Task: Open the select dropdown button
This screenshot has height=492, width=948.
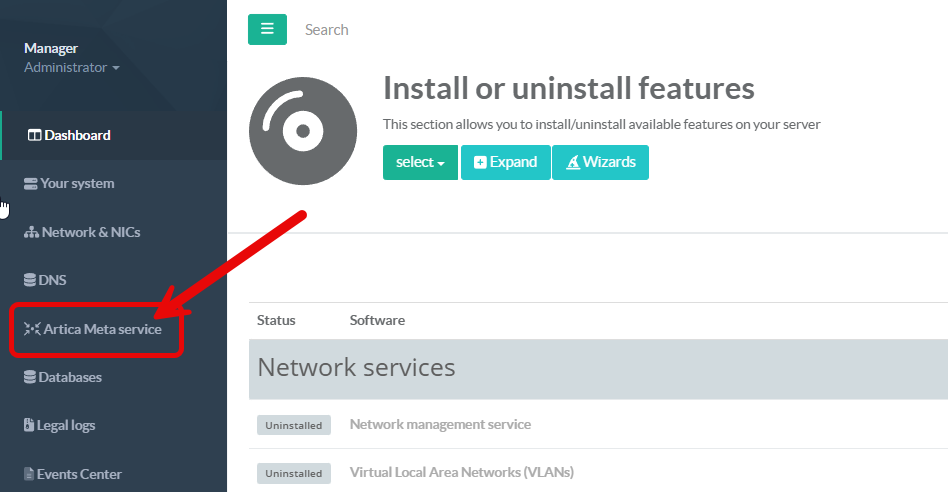Action: click(x=420, y=162)
